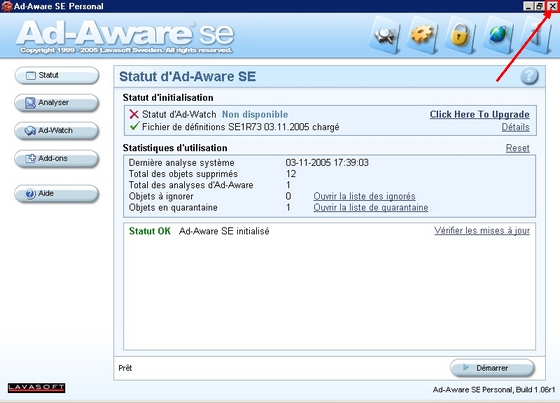Screen dimensions: 560x403
Task: Click Ad-Aware SE initialisé message
Action: [224, 231]
